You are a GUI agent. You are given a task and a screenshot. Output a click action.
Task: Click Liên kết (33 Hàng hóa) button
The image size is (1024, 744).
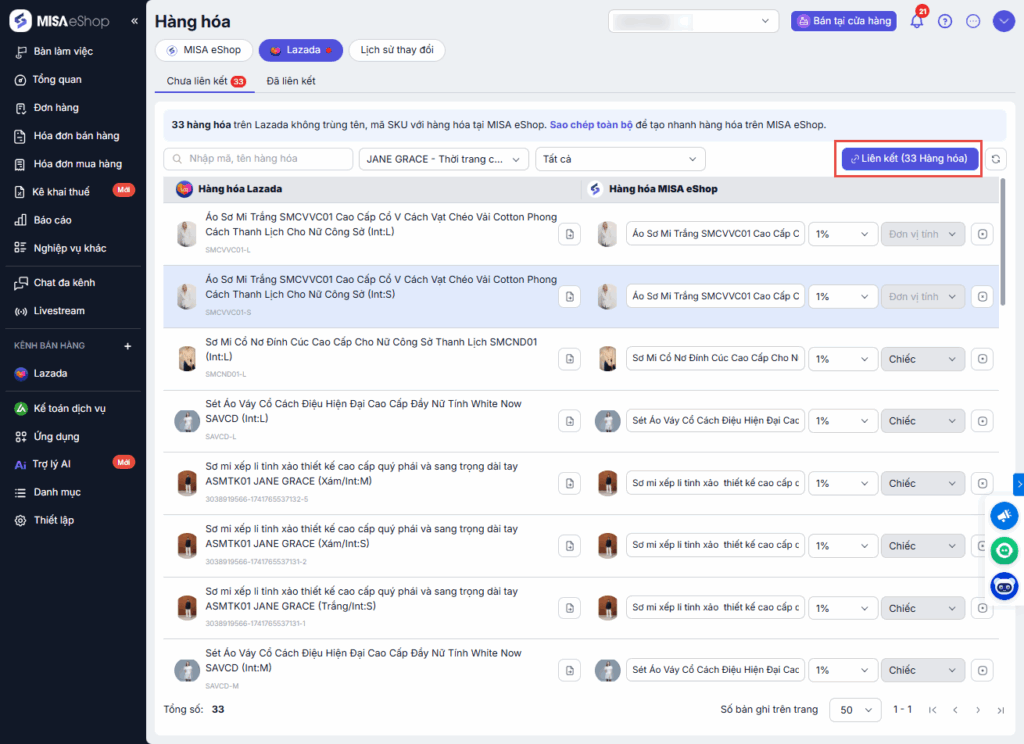pos(909,159)
